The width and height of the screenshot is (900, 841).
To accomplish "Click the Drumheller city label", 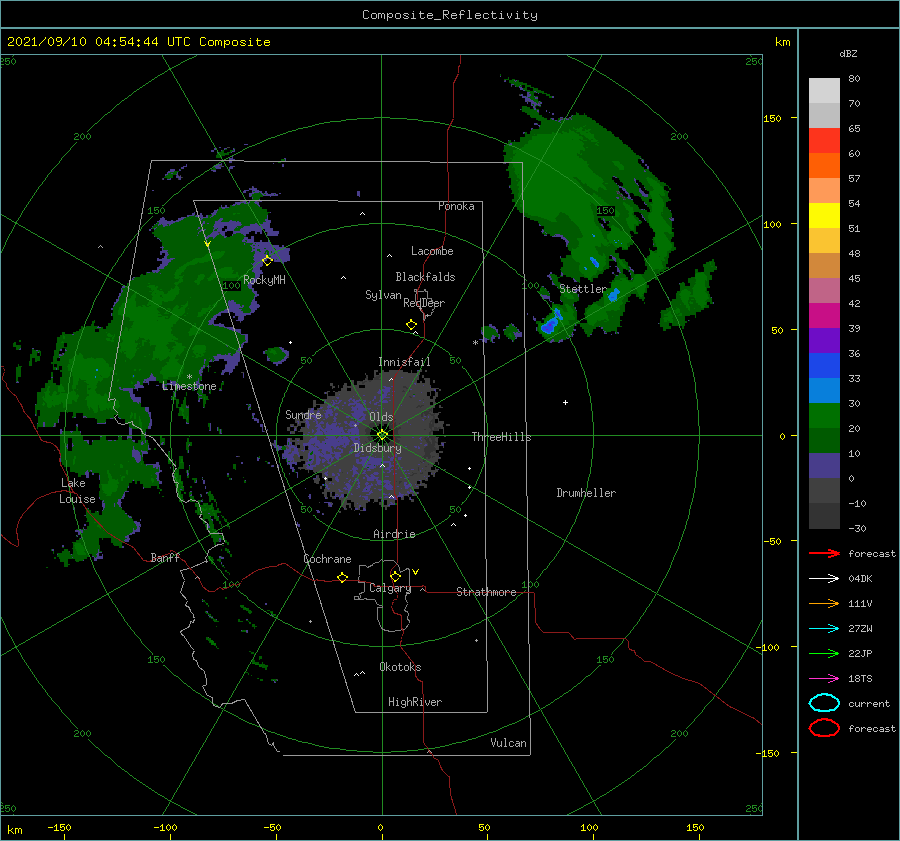I will pyautogui.click(x=586, y=493).
